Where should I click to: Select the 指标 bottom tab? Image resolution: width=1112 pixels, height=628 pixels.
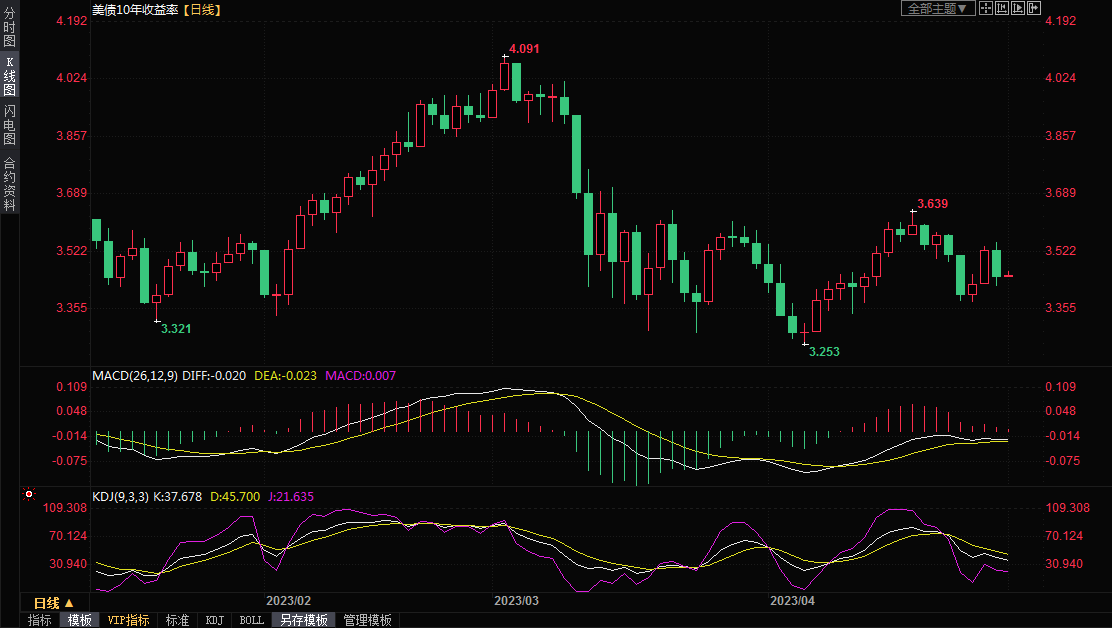pos(39,620)
